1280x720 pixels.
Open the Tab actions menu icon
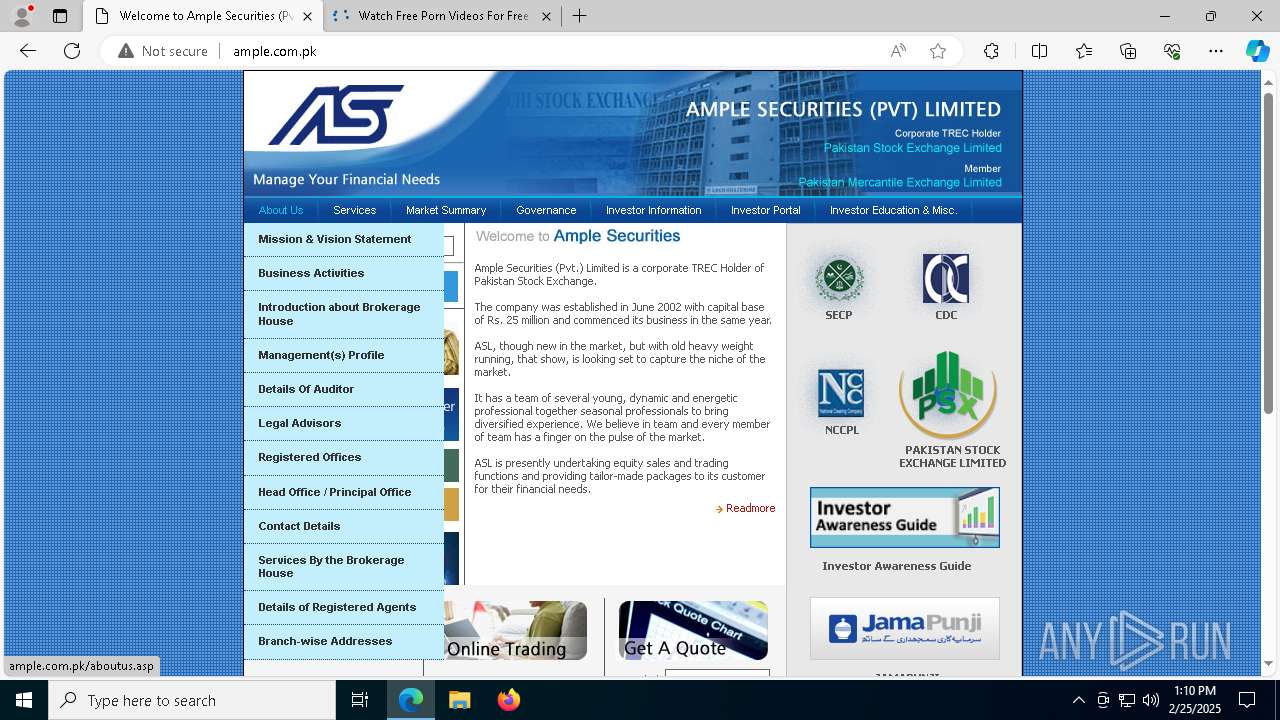pos(60,16)
